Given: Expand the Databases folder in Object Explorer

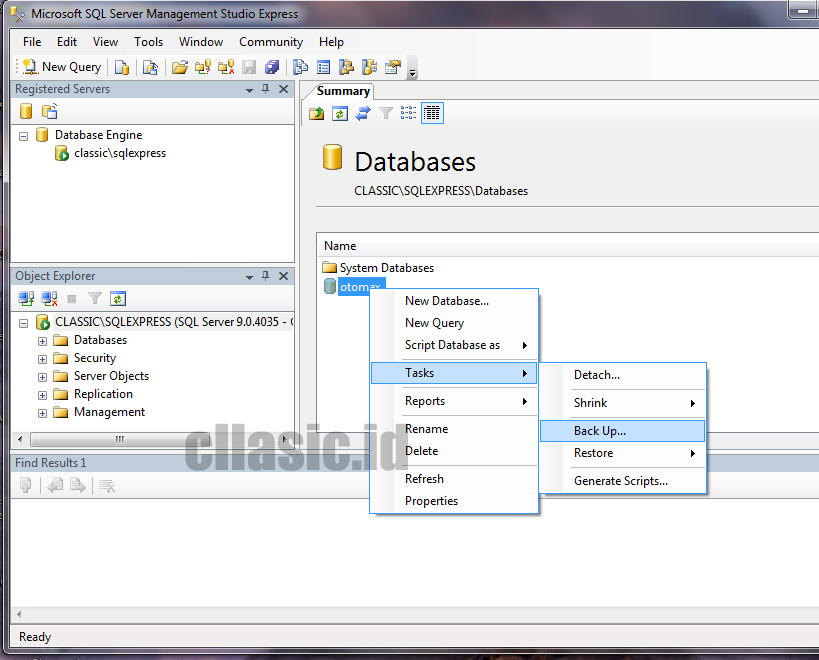Looking at the screenshot, I should point(42,341).
